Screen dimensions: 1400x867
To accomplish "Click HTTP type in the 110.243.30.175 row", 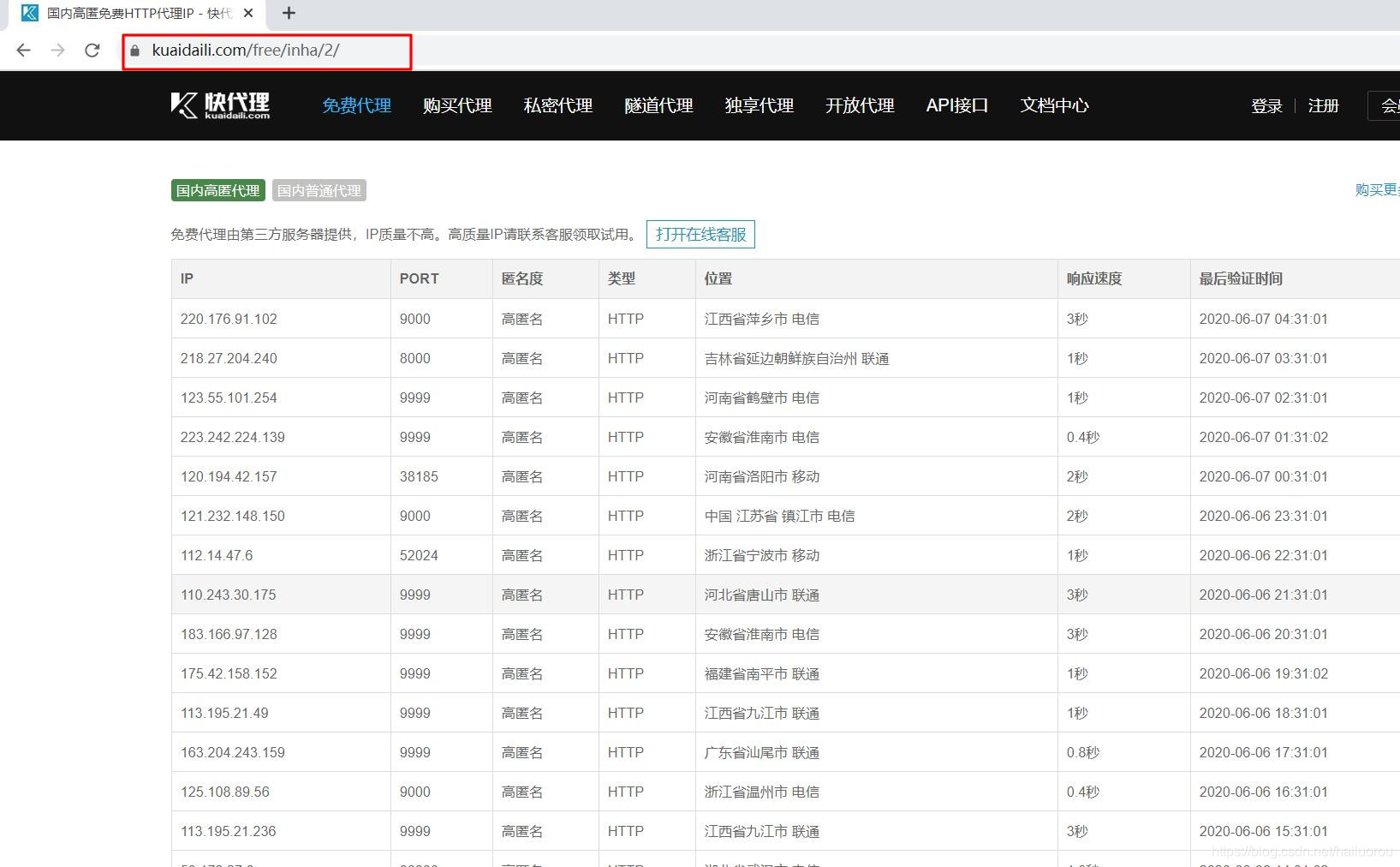I will [x=626, y=595].
